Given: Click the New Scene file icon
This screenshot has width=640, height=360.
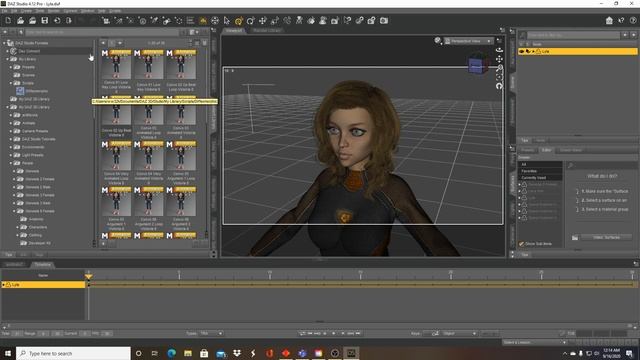Looking at the screenshot, I should click(8, 20).
